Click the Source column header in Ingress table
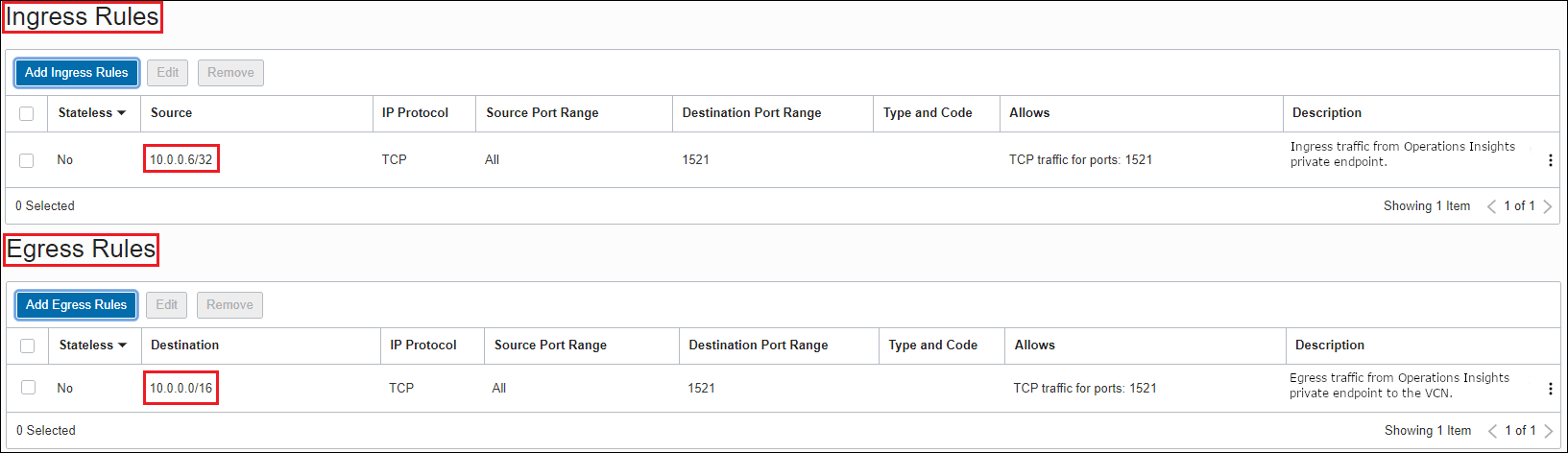Screen dimensions: 1568x453 (x=171, y=113)
